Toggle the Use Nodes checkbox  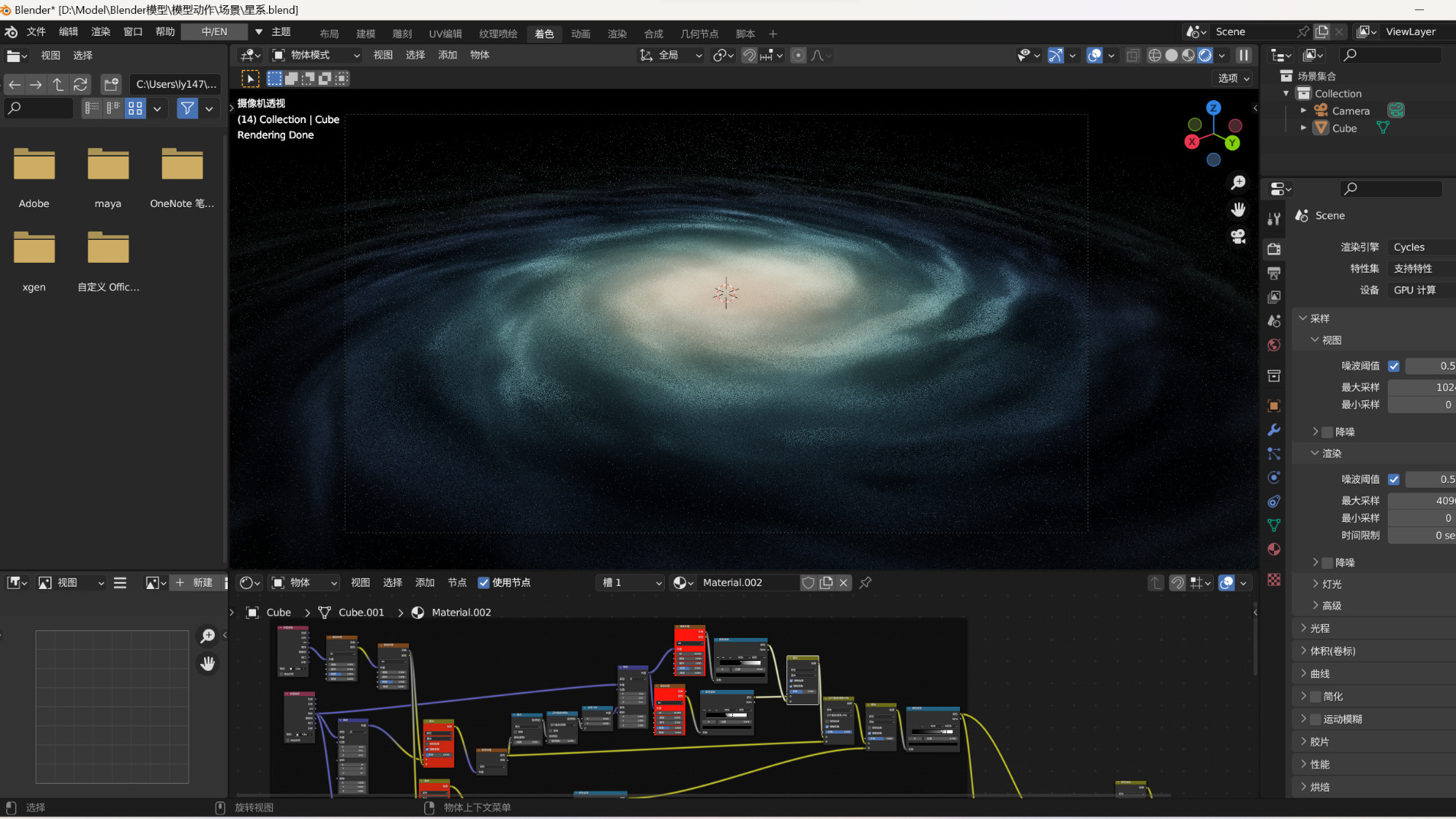point(484,583)
